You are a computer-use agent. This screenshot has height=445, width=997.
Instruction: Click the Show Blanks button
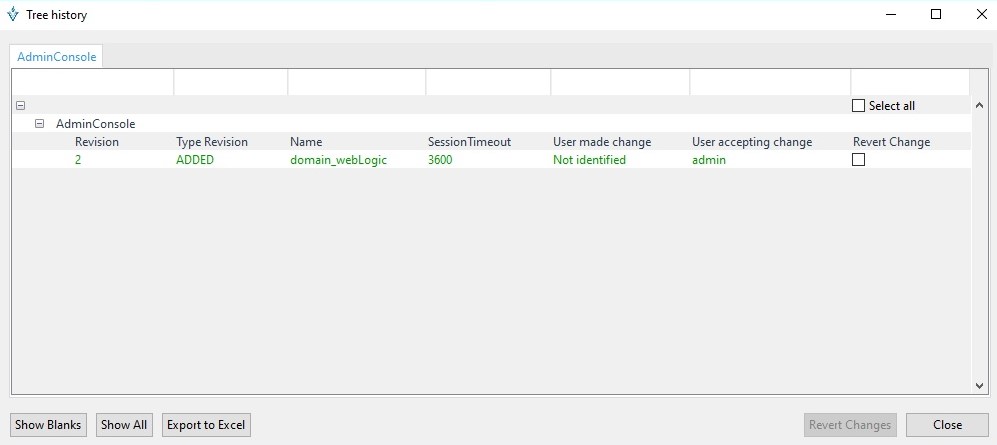(x=48, y=425)
